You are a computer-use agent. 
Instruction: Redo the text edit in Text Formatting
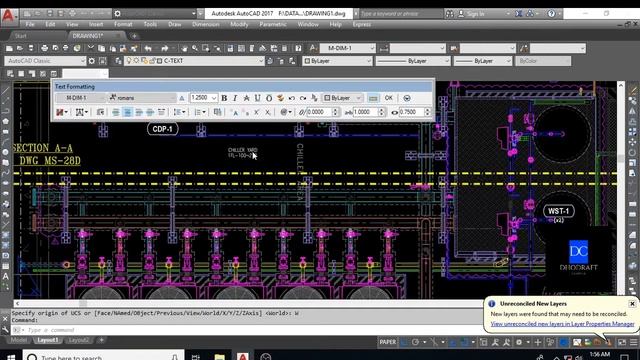click(303, 98)
